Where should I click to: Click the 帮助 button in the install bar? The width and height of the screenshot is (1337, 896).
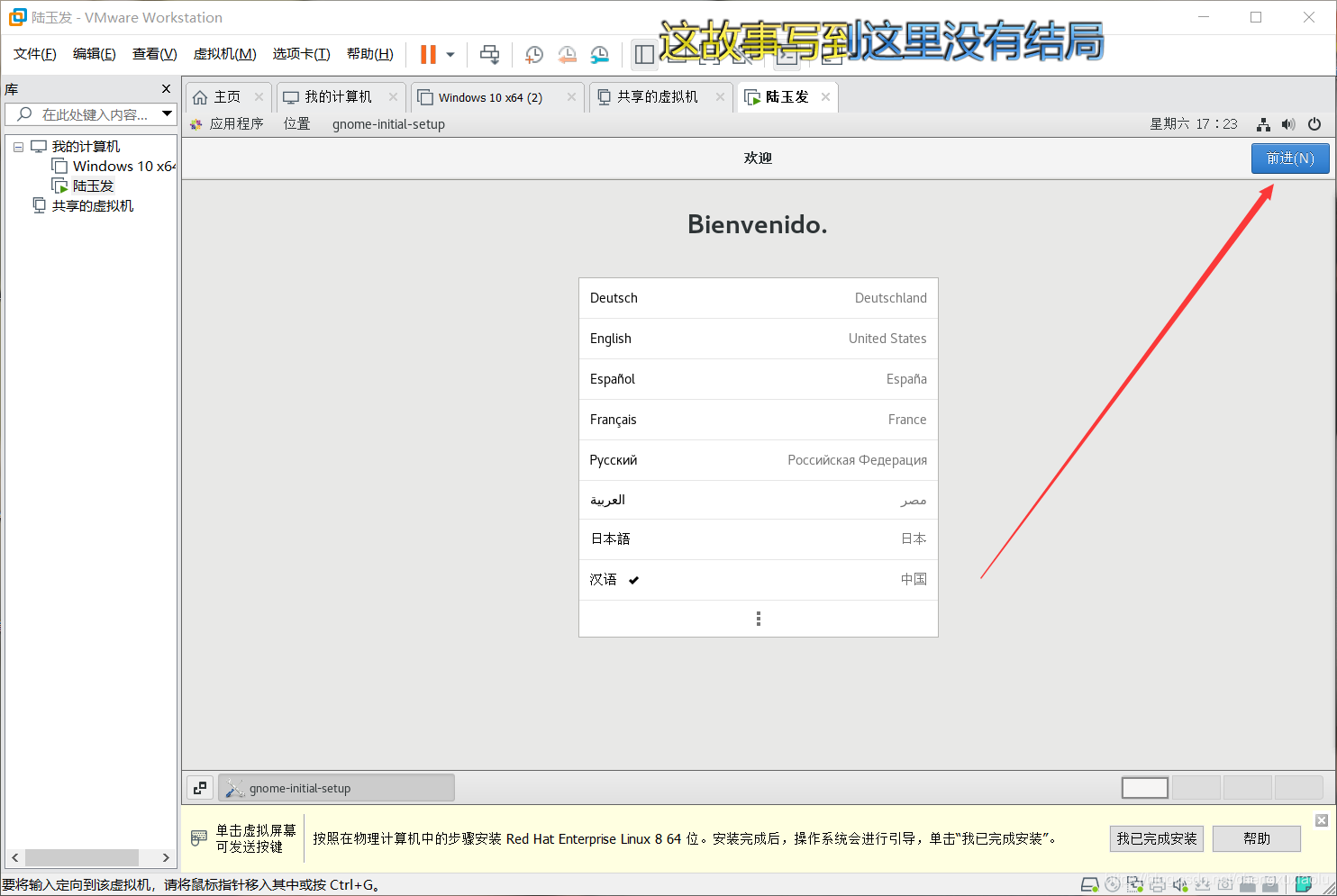[1257, 838]
